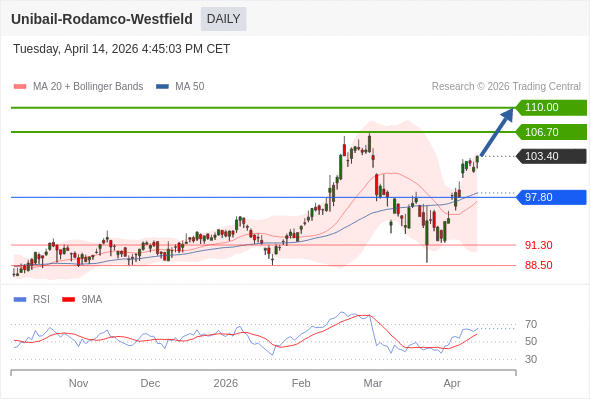Click the RSI 70 axis label
Image resolution: width=590 pixels, height=400 pixels.
point(531,324)
